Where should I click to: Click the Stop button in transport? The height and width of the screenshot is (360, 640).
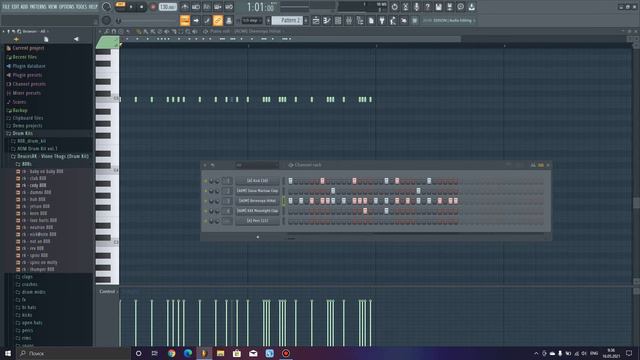coord(141,7)
